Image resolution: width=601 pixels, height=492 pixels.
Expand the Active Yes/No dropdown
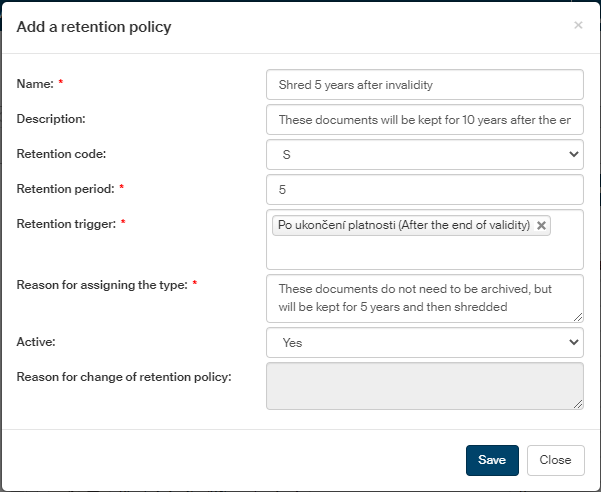(425, 342)
